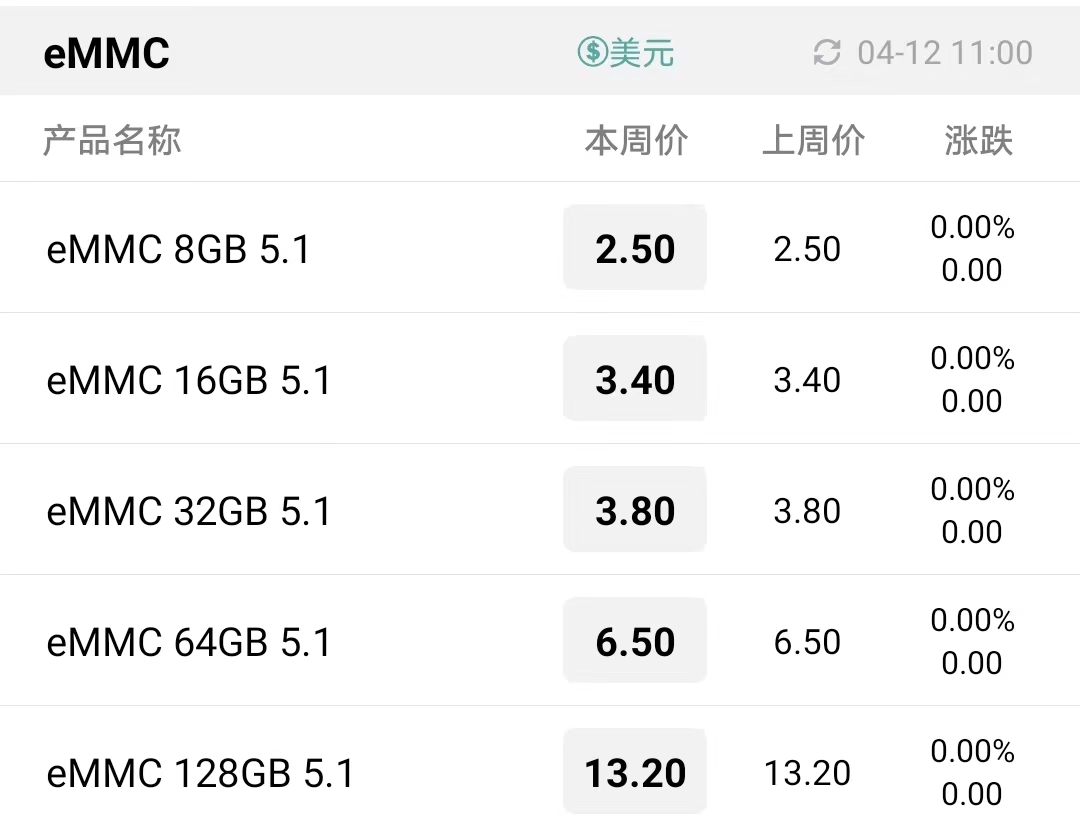Viewport: 1080px width, 827px height.
Task: Switch currency via 美元 label
Action: (x=641, y=53)
